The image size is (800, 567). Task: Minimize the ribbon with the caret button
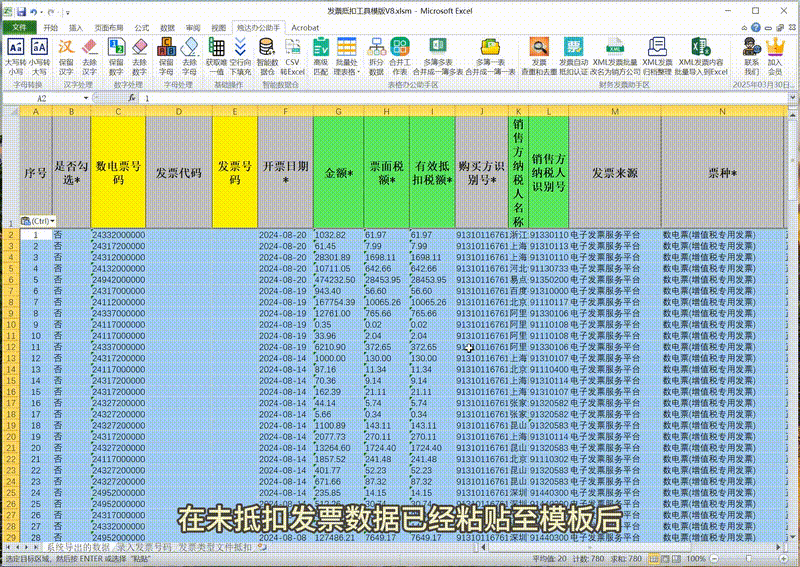(x=744, y=28)
